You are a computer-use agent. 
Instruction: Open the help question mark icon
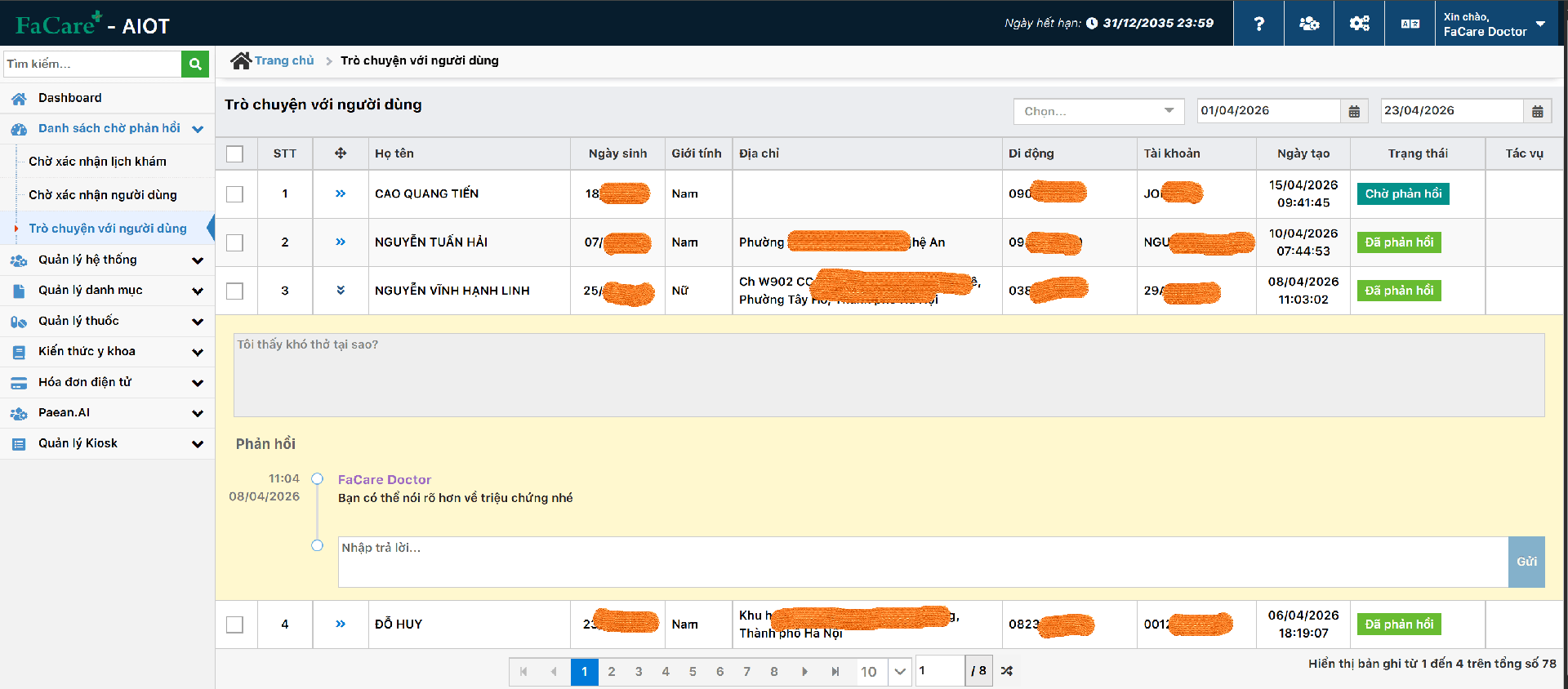coord(1258,23)
